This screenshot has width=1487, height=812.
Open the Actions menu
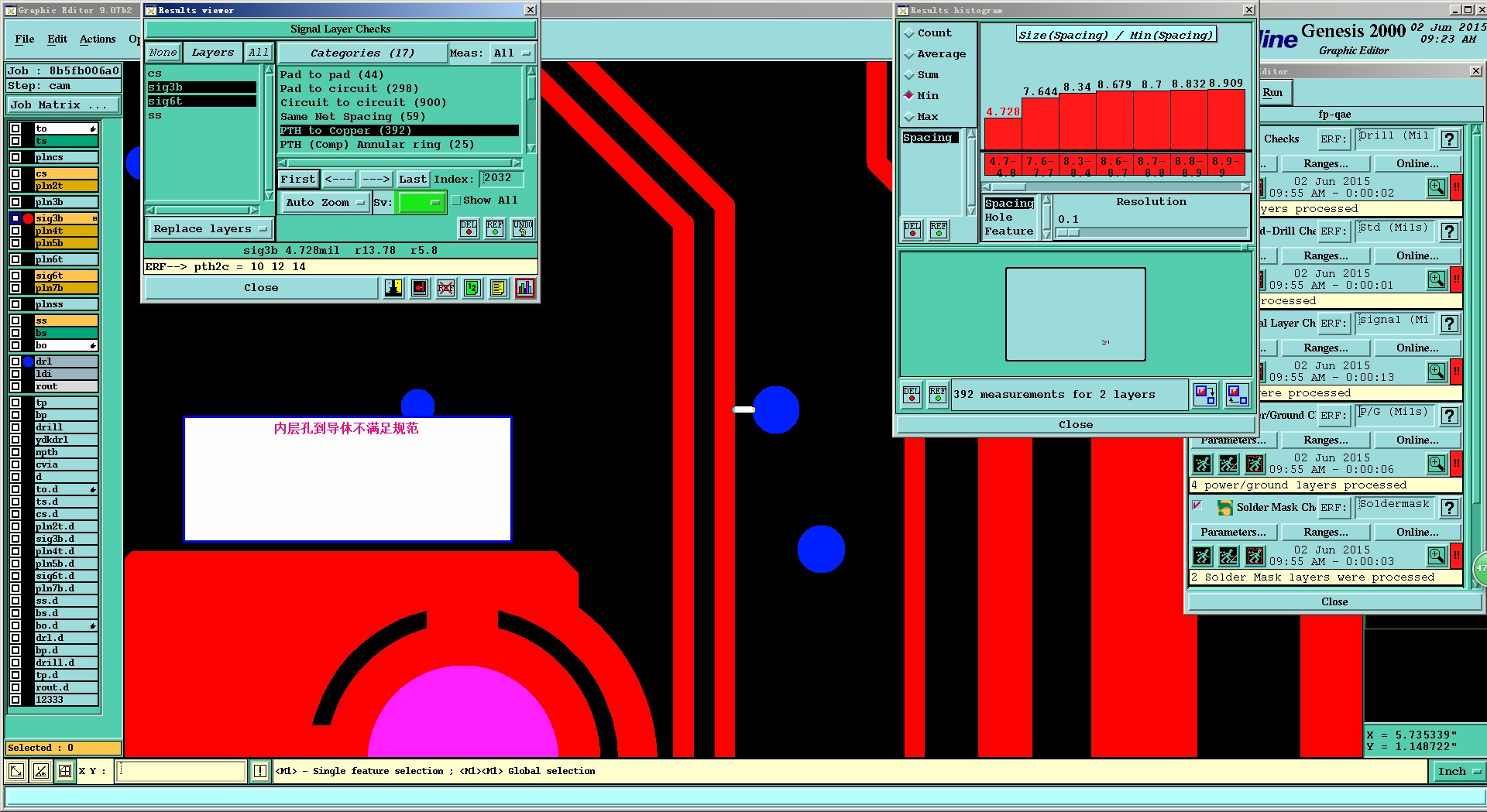98,39
